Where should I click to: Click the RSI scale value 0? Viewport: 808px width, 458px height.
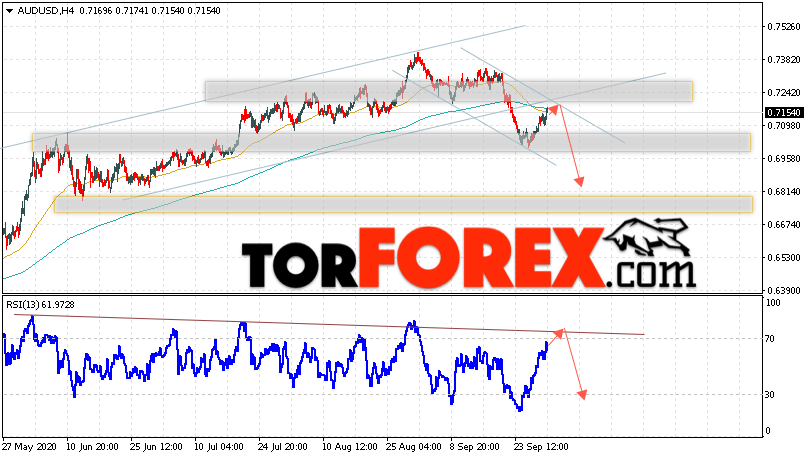[x=768, y=431]
